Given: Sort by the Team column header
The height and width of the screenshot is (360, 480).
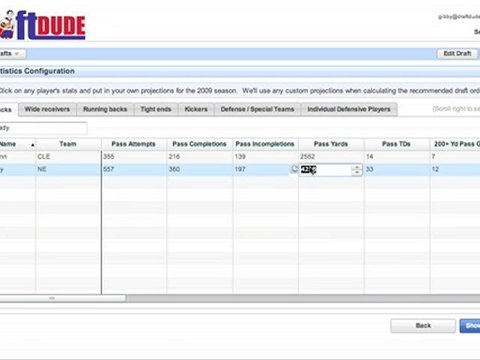Looking at the screenshot, I should [x=68, y=144].
